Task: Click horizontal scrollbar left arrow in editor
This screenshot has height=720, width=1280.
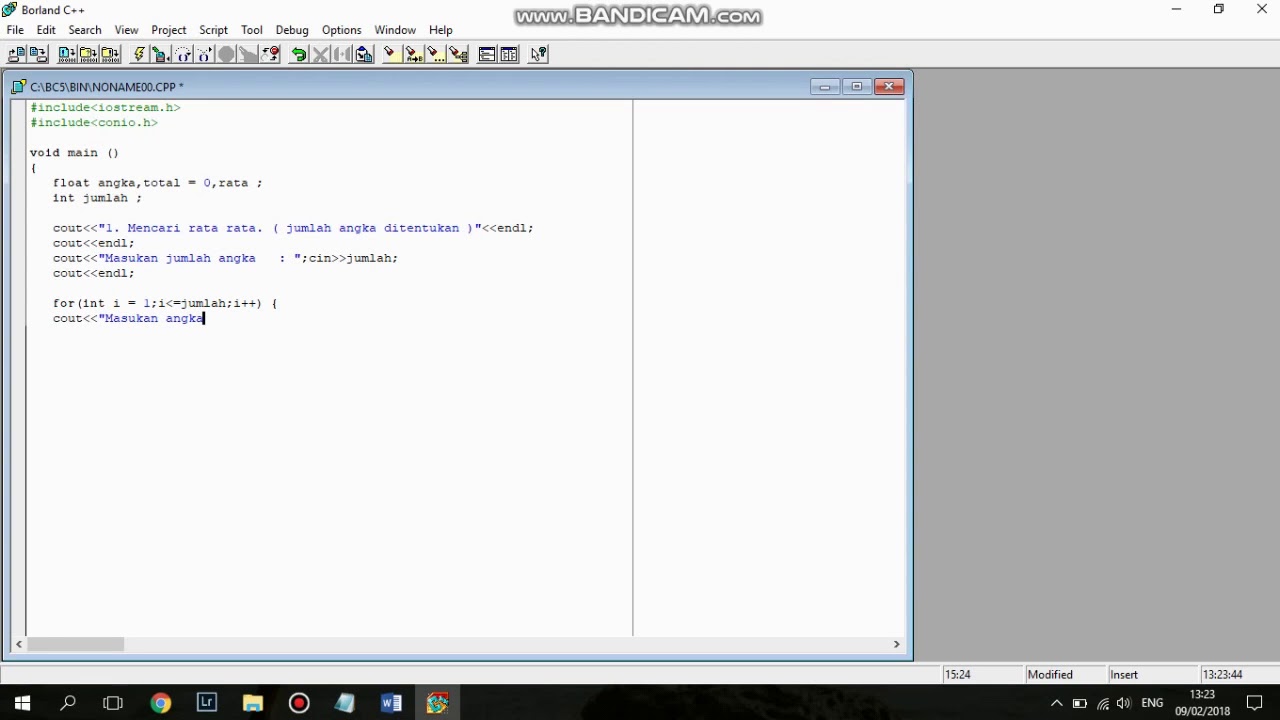Action: pos(19,645)
